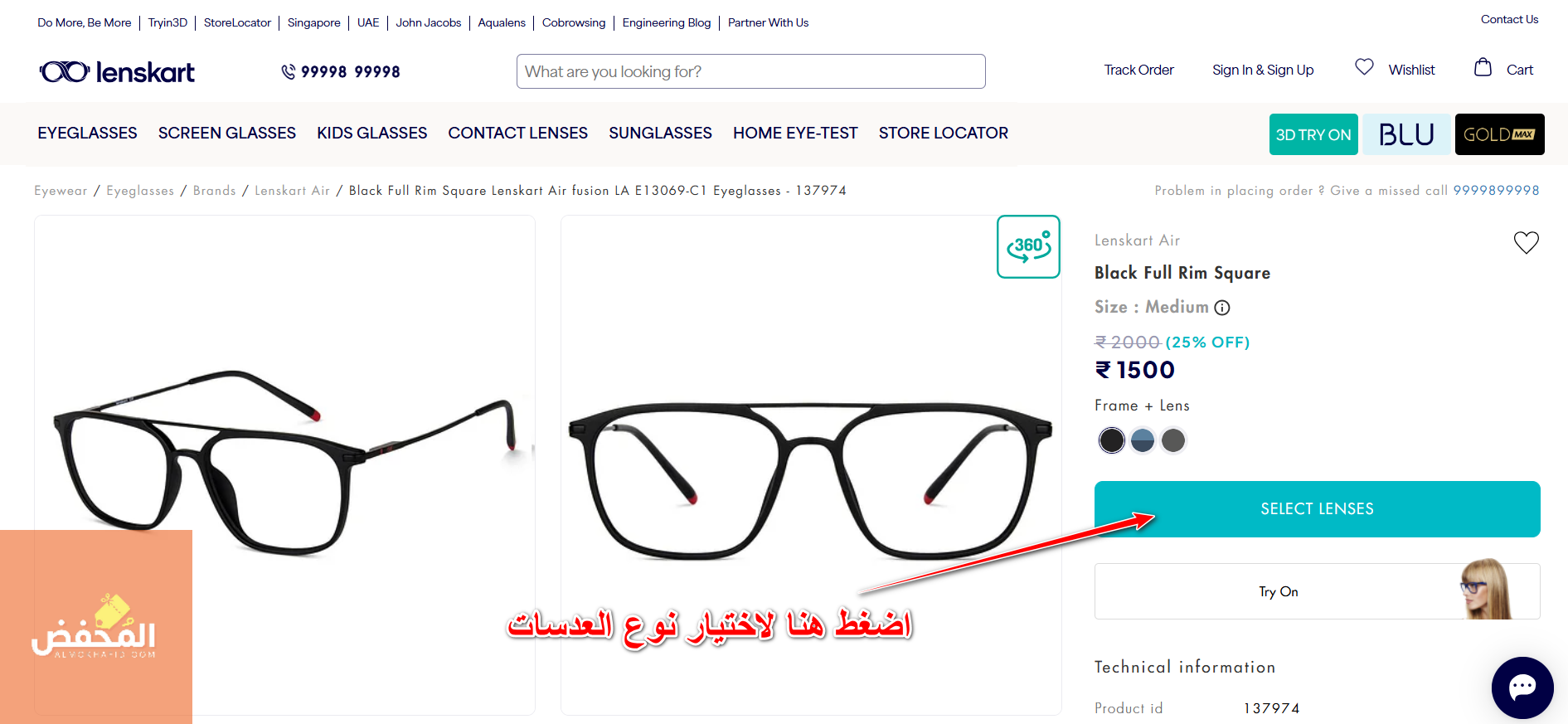The height and width of the screenshot is (724, 1568).
Task: Click the Wishlist heart in header
Action: click(x=1364, y=67)
